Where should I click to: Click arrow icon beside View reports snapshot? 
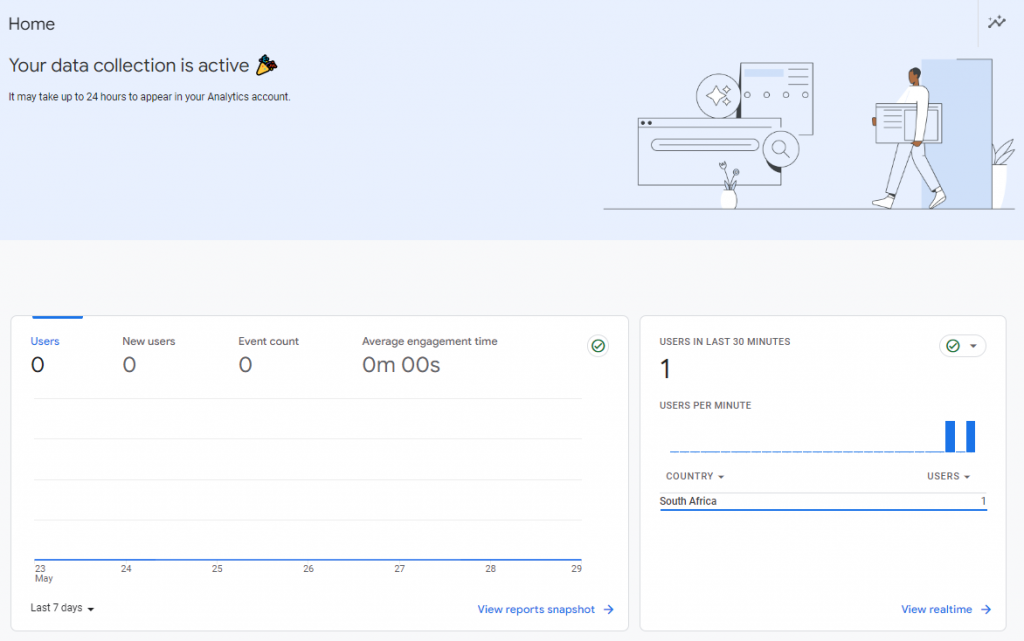coord(609,610)
